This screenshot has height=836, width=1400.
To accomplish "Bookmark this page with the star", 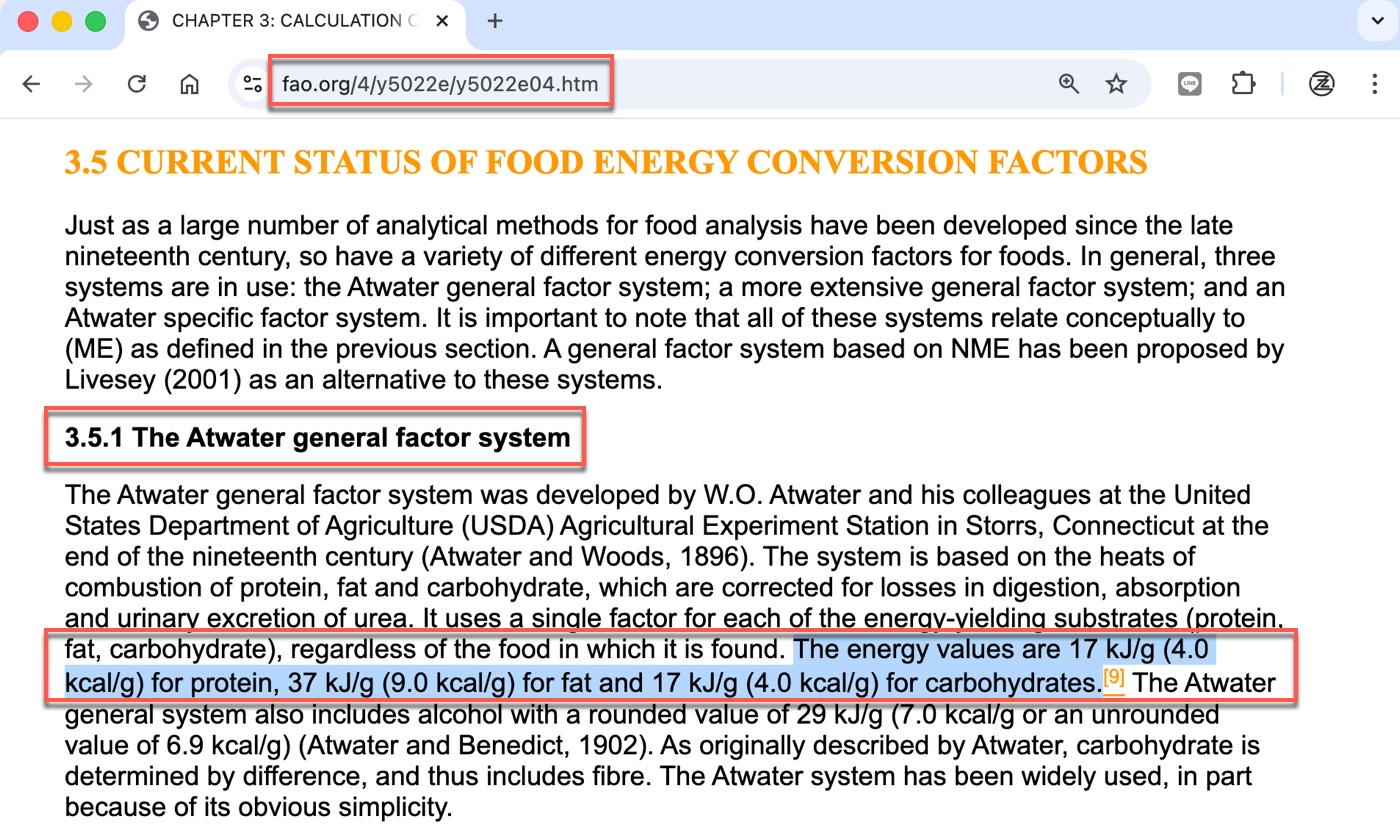I will pos(1116,84).
